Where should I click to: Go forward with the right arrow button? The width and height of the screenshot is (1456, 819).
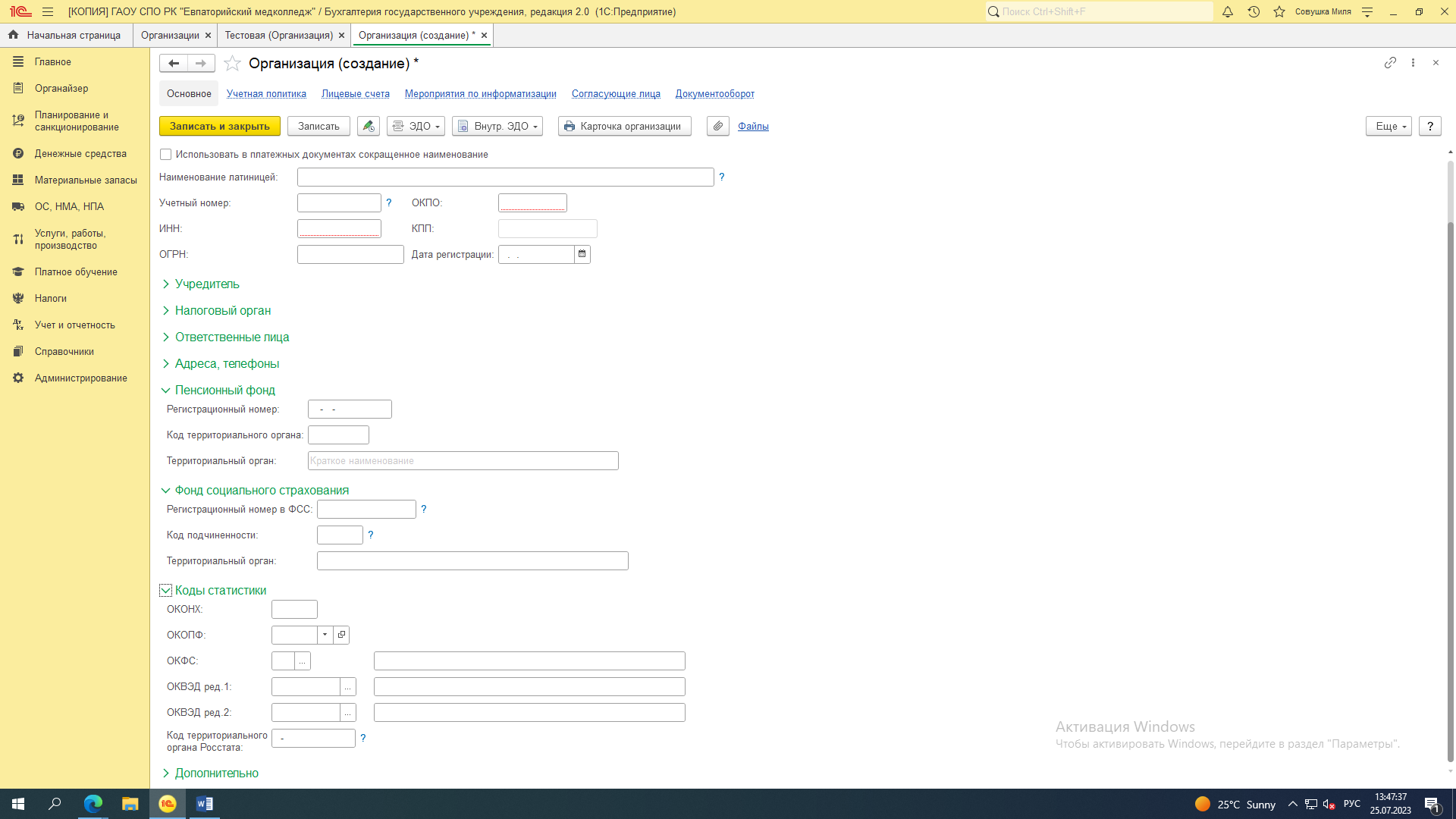[201, 63]
